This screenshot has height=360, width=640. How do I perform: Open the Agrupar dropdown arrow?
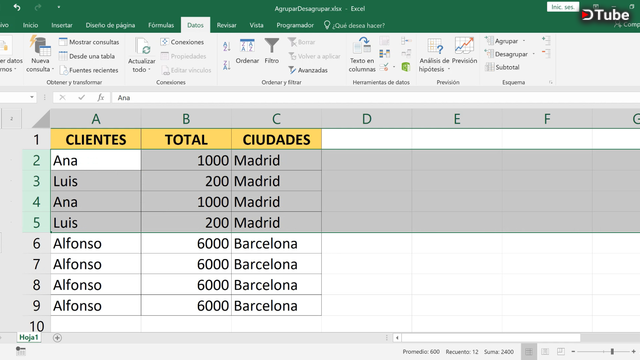pyautogui.click(x=524, y=41)
